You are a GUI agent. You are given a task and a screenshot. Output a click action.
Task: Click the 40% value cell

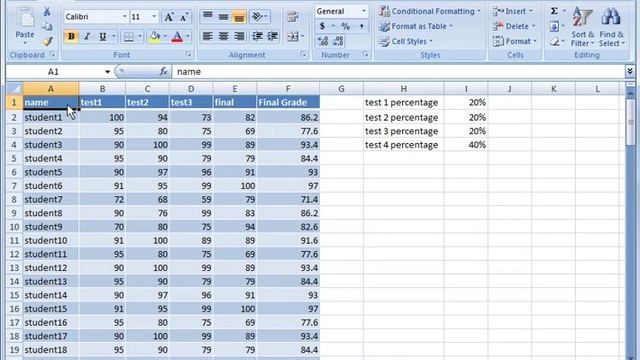(x=466, y=145)
